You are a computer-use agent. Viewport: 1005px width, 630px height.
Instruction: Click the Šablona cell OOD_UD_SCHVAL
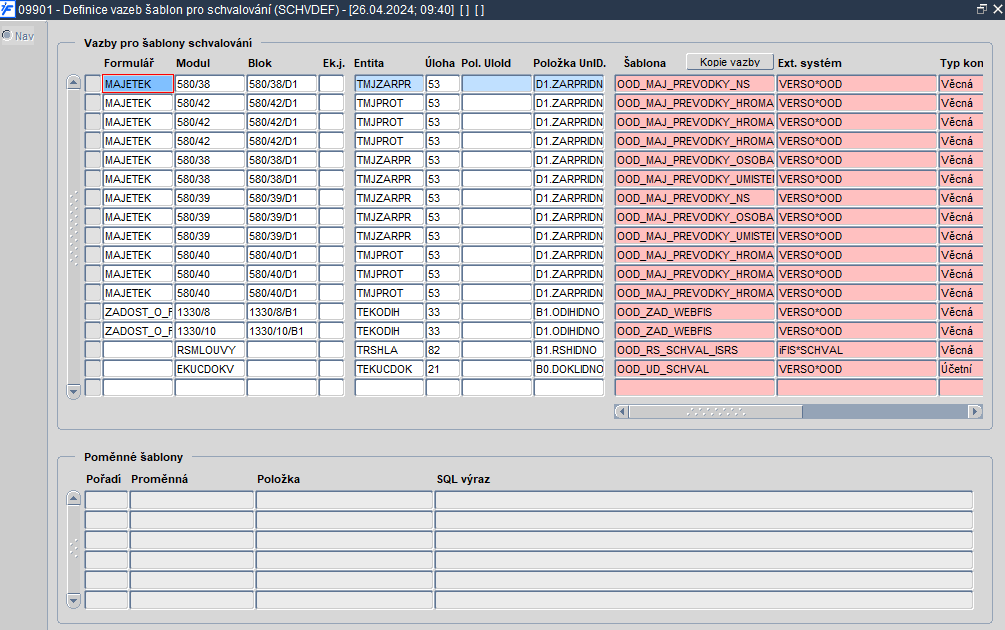[x=695, y=369]
